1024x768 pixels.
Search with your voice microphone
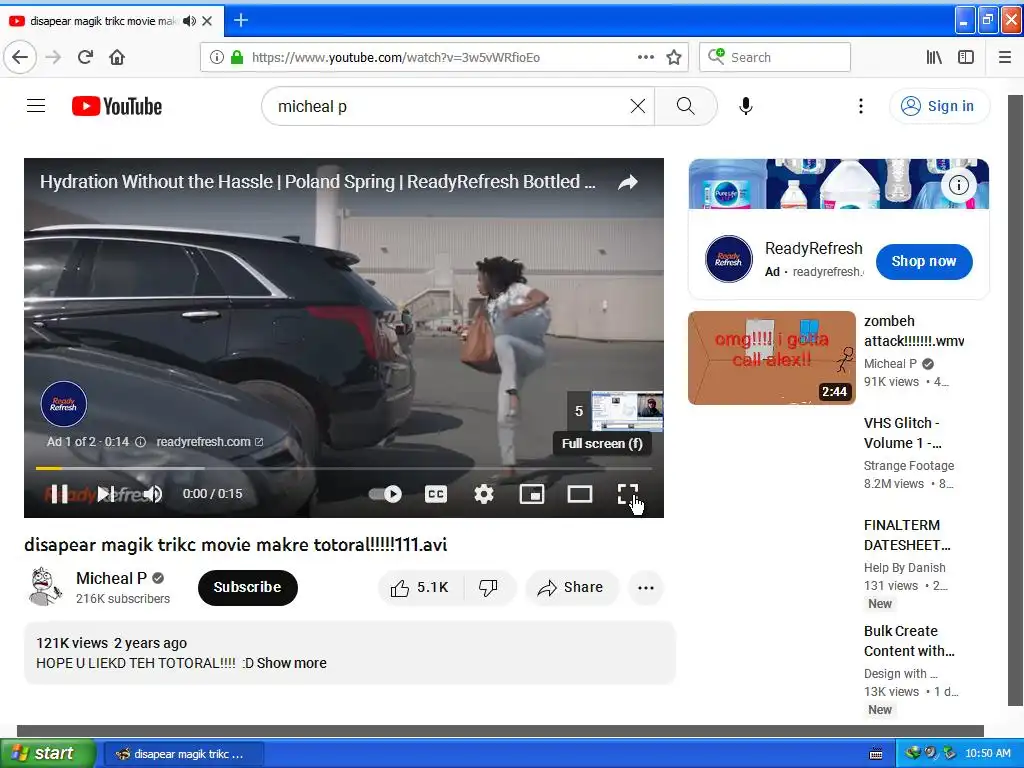pyautogui.click(x=746, y=106)
